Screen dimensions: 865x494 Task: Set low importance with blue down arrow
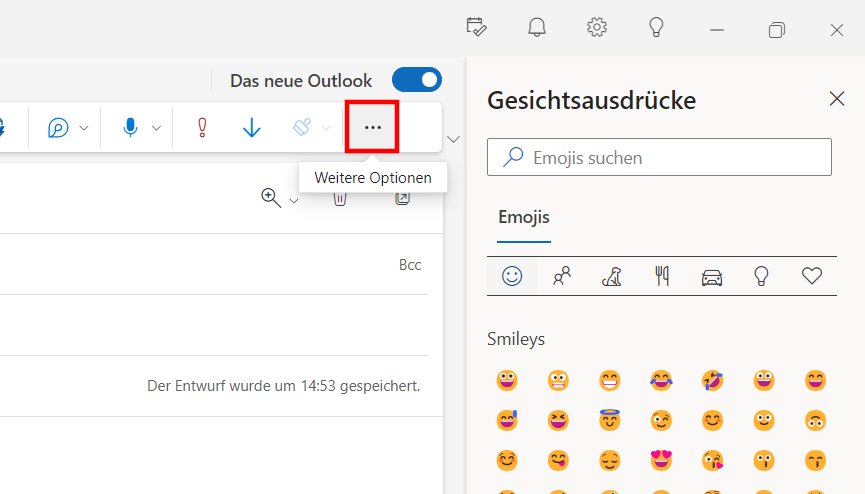coord(252,128)
